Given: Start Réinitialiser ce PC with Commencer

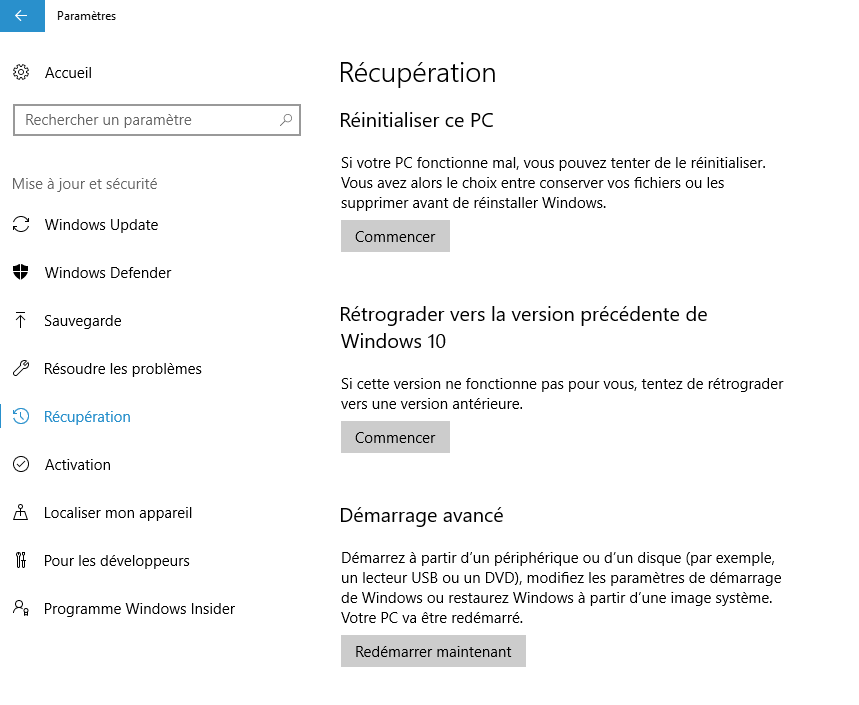Looking at the screenshot, I should click(x=395, y=236).
